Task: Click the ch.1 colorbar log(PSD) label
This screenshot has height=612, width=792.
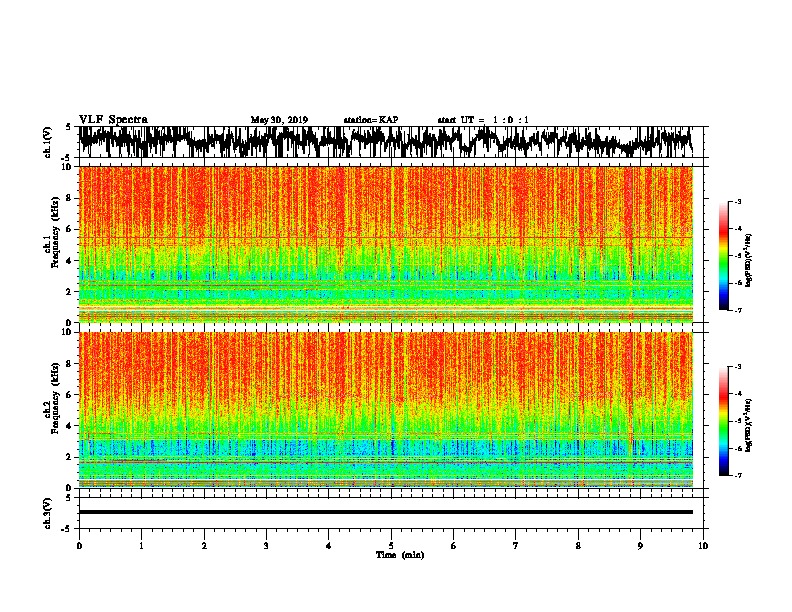Action: tap(748, 260)
